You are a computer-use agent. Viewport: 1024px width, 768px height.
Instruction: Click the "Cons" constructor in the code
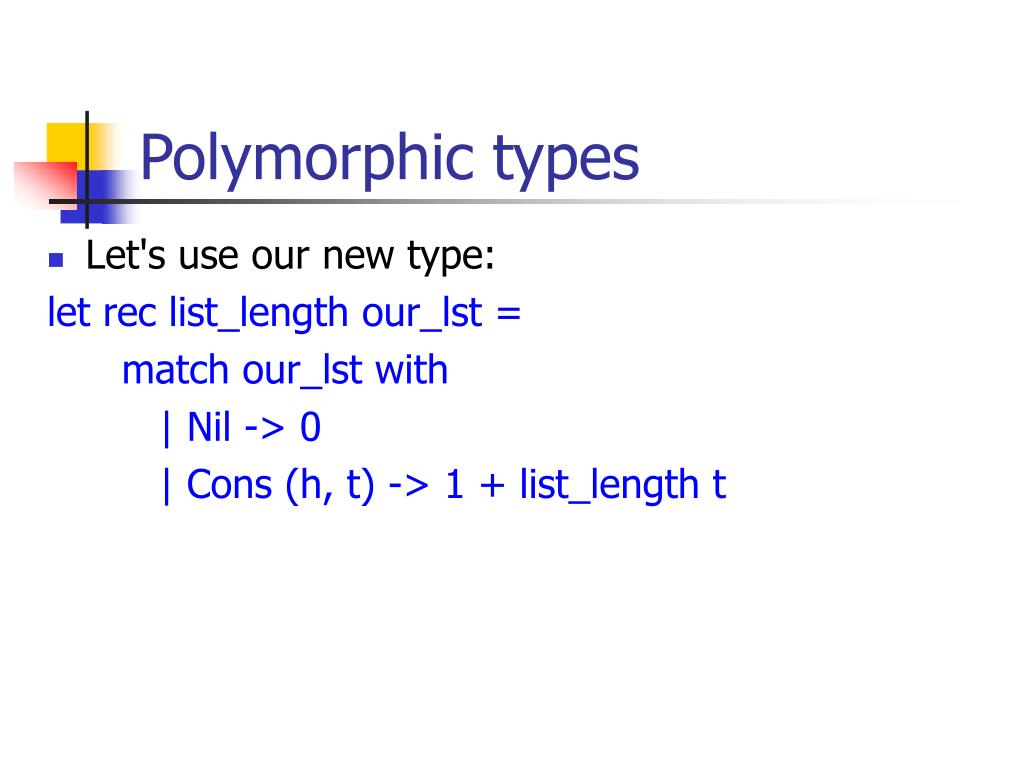click(229, 485)
